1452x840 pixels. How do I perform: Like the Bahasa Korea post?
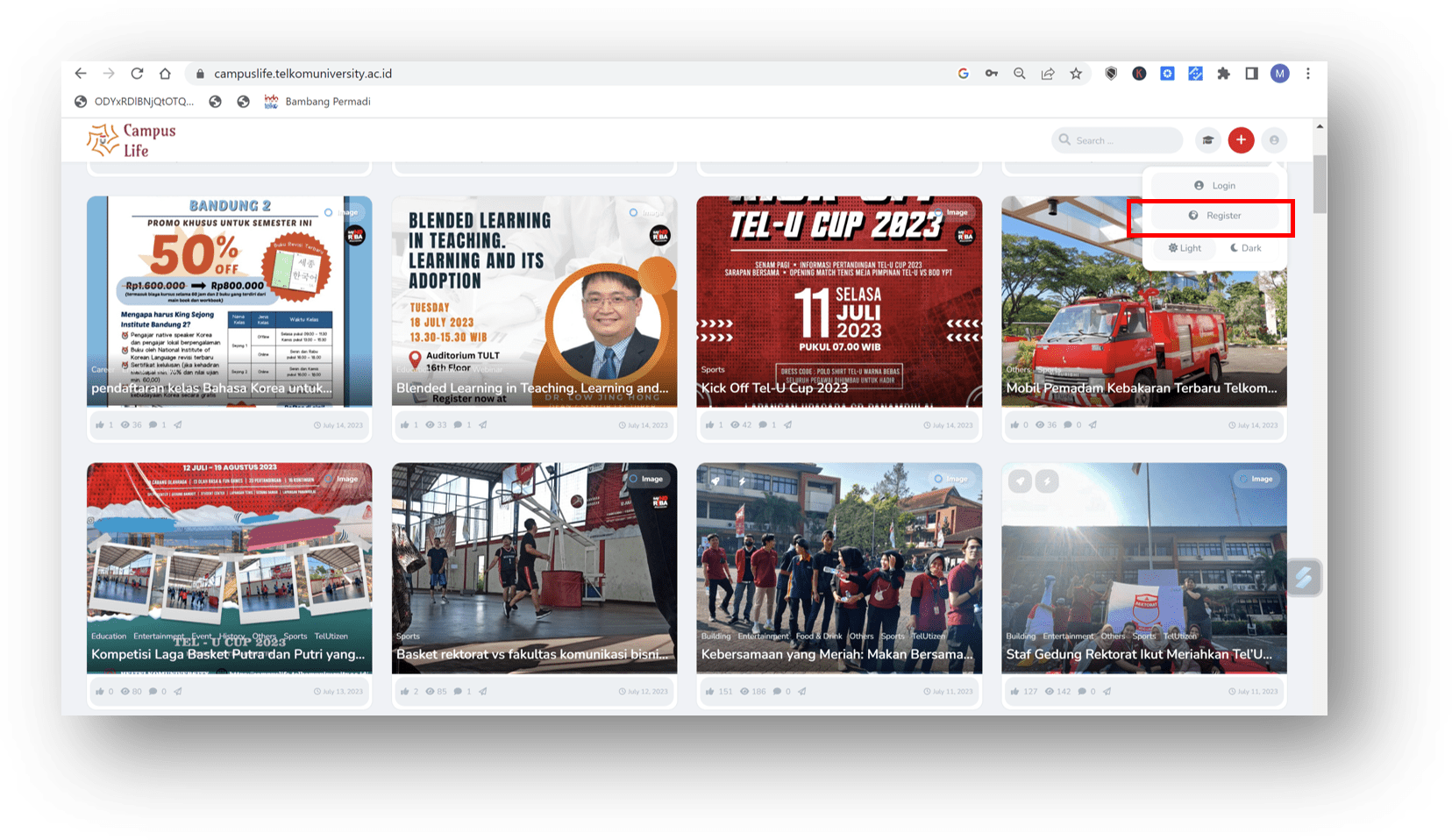pos(100,425)
